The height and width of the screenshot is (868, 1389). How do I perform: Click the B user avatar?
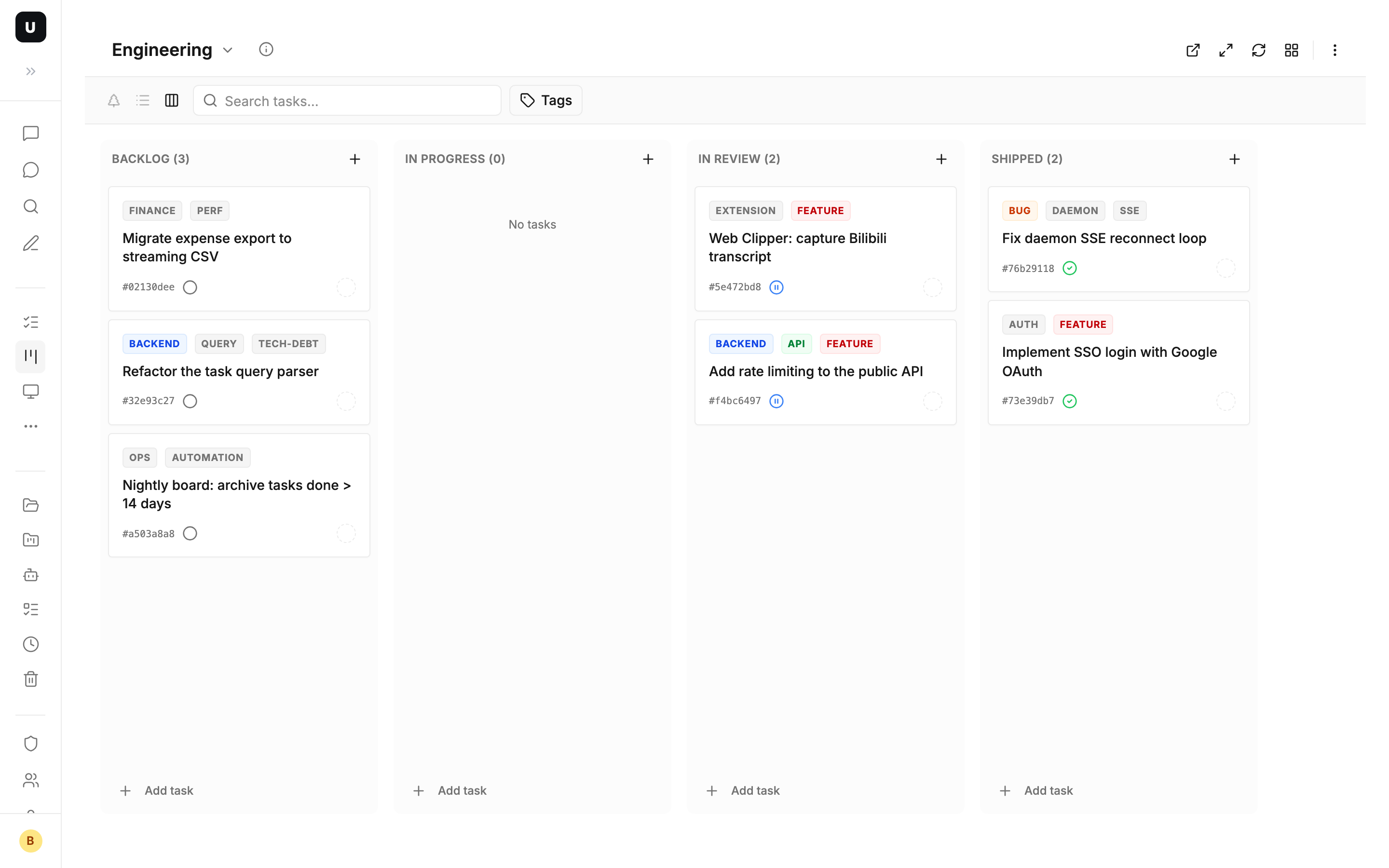tap(30, 841)
